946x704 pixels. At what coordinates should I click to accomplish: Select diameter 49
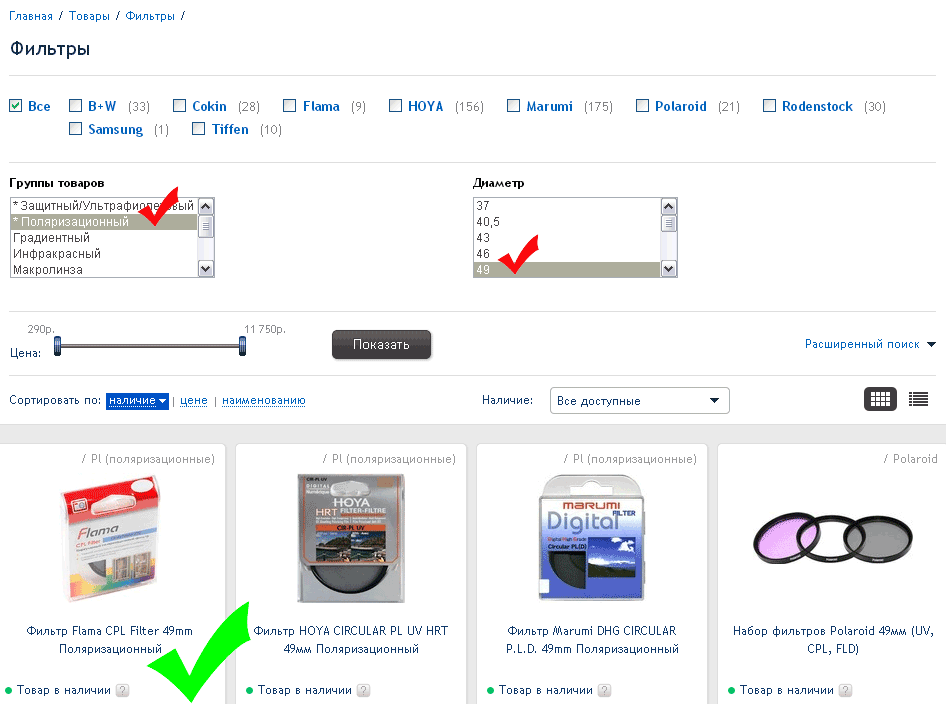point(567,270)
